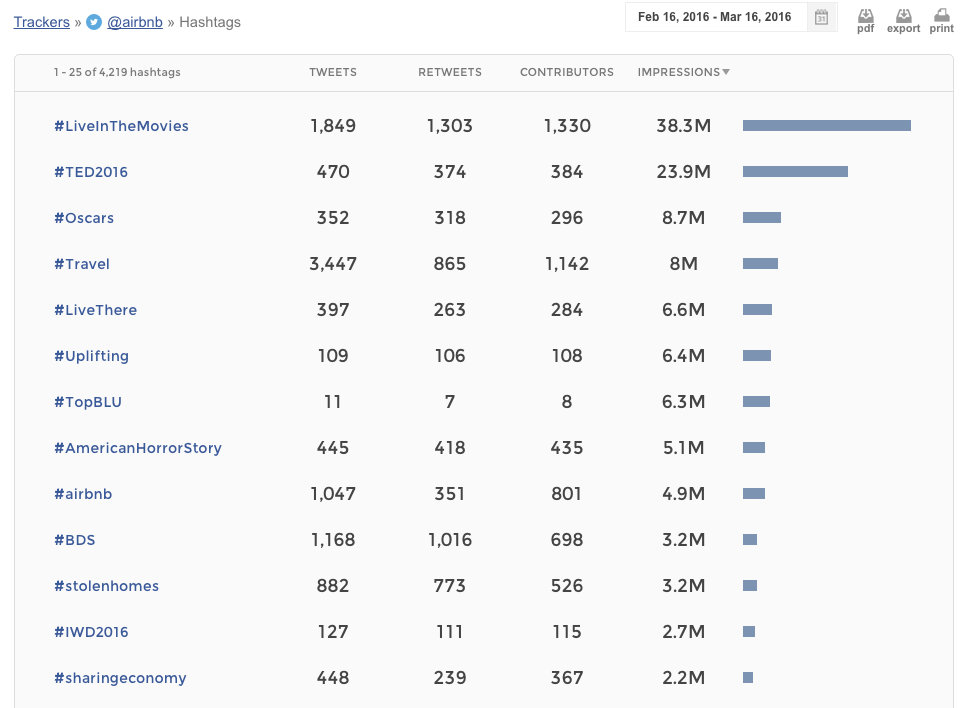Click the #TED2016 impressions bar
The height and width of the screenshot is (708, 968).
[x=795, y=172]
